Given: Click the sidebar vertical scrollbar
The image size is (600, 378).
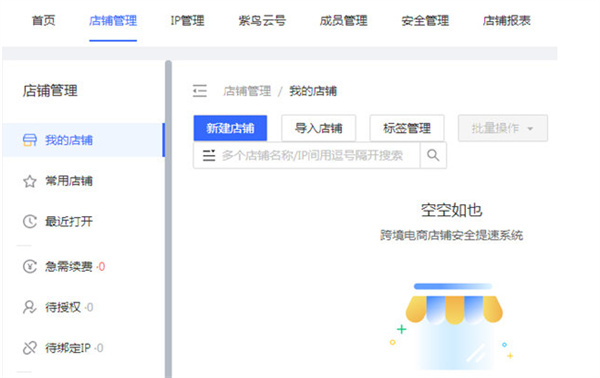Looking at the screenshot, I should pos(168,219).
